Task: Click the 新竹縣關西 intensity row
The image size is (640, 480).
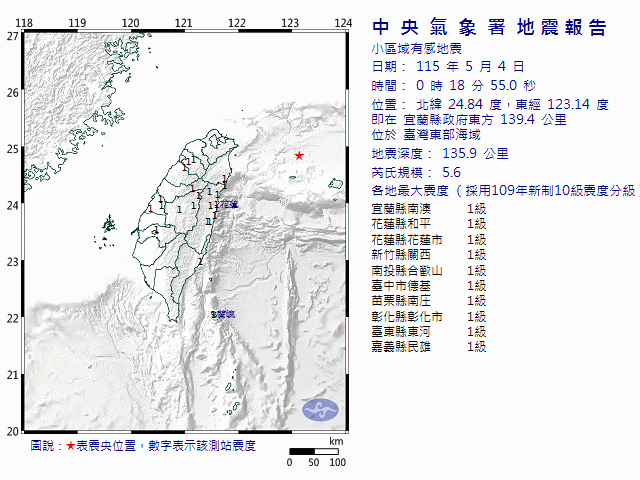Action: [429, 255]
